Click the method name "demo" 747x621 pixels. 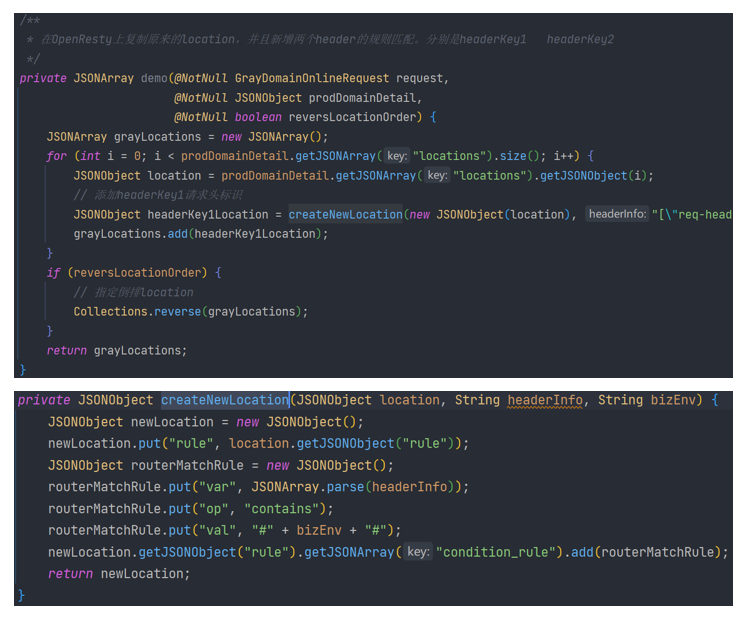pos(154,78)
